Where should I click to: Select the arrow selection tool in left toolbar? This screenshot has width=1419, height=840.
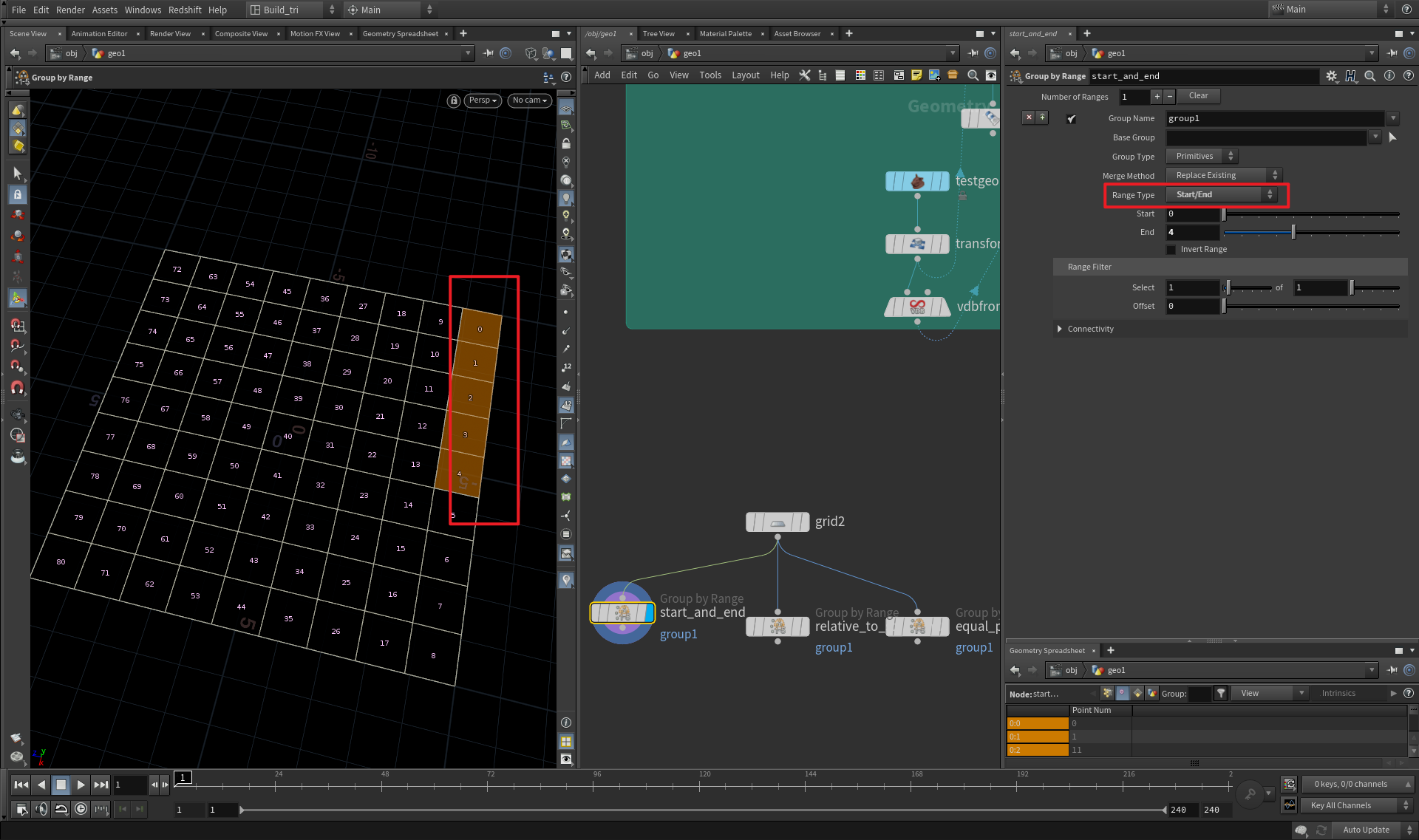pyautogui.click(x=18, y=173)
